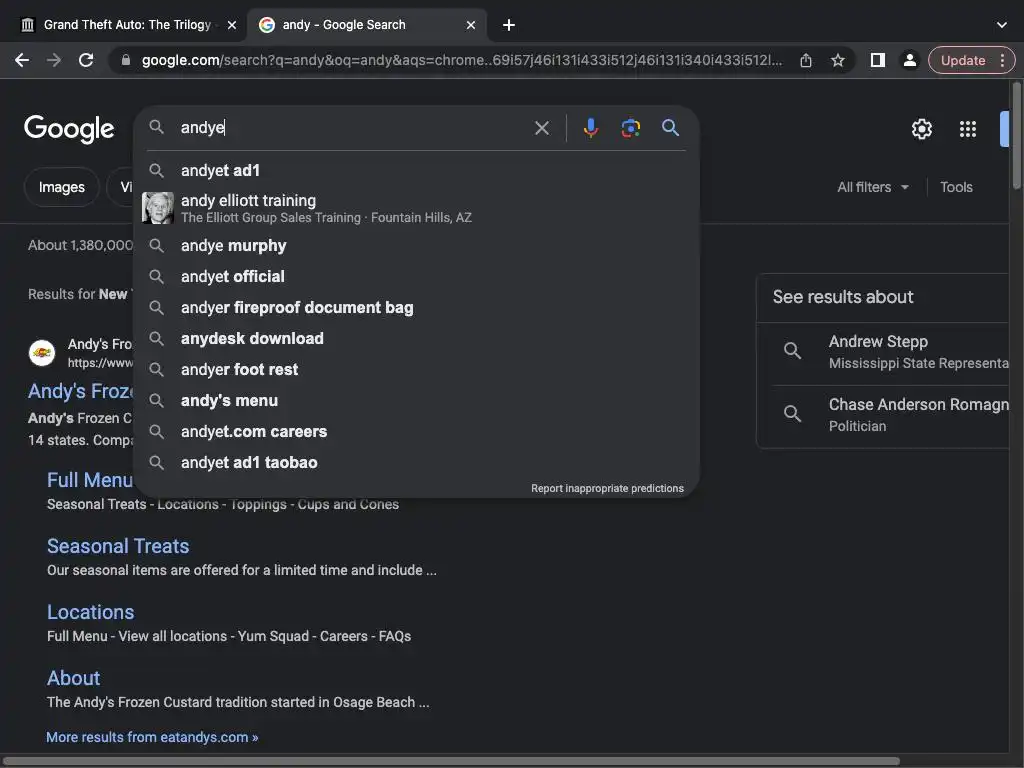Open the Chrome profile icon

pos(909,60)
